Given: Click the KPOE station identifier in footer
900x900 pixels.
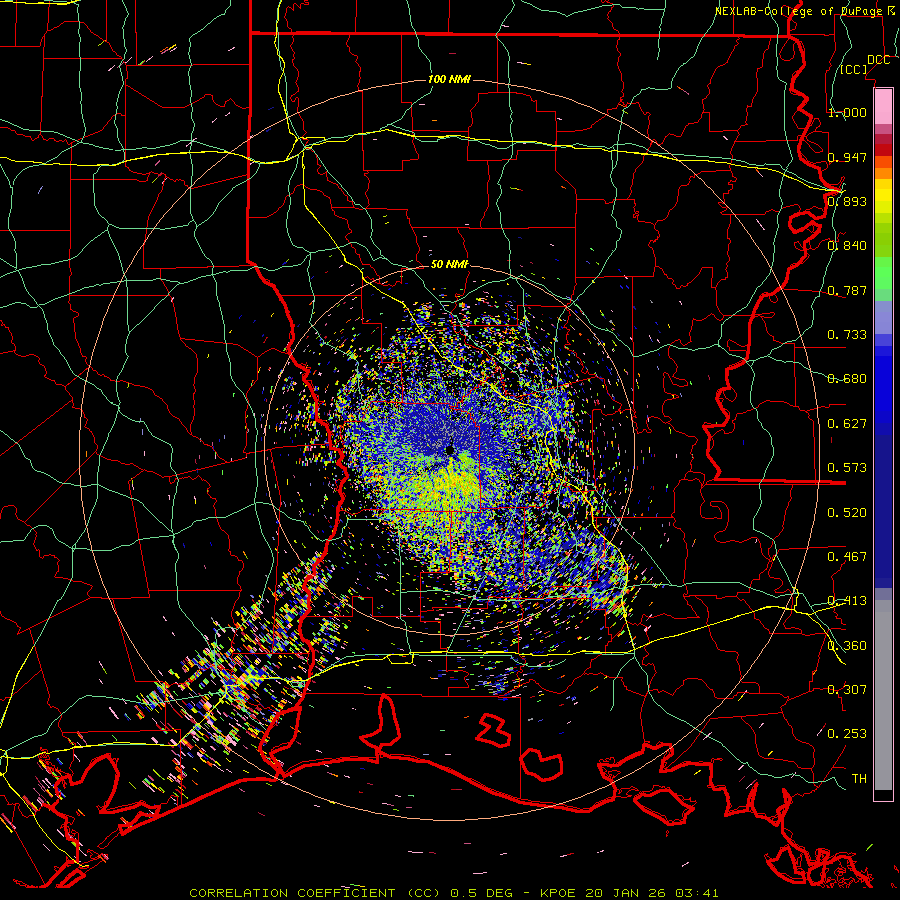Looking at the screenshot, I should coord(558,893).
